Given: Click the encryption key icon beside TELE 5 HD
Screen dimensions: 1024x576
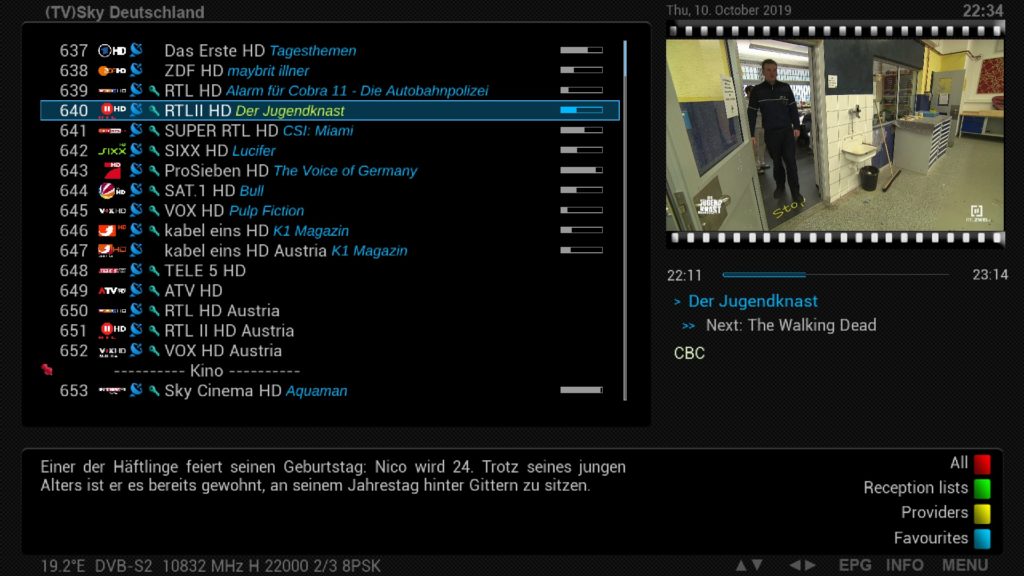Looking at the screenshot, I should [153, 270].
